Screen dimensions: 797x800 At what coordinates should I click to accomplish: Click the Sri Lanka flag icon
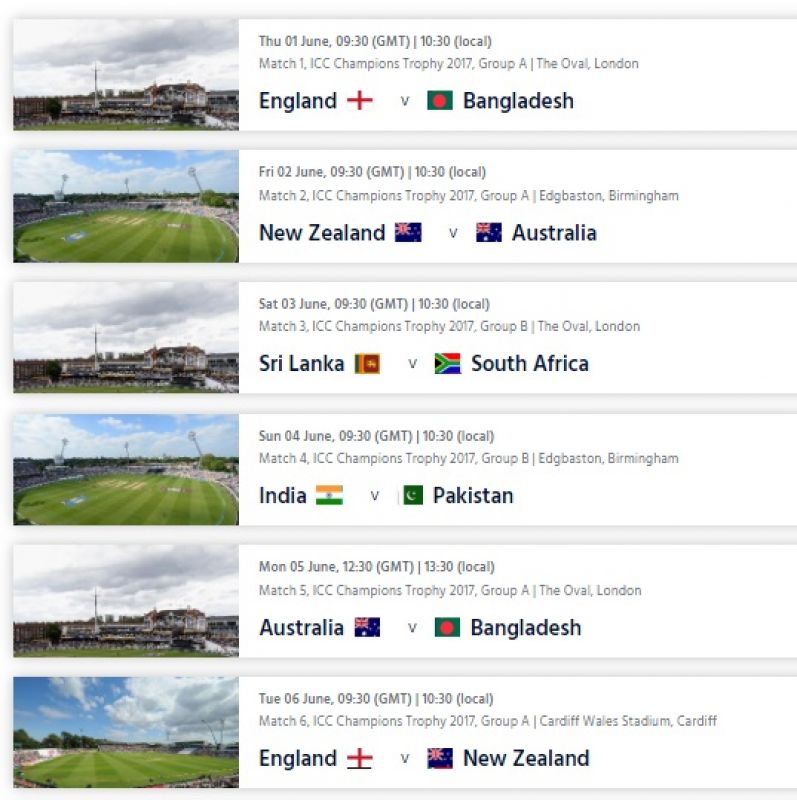367,364
